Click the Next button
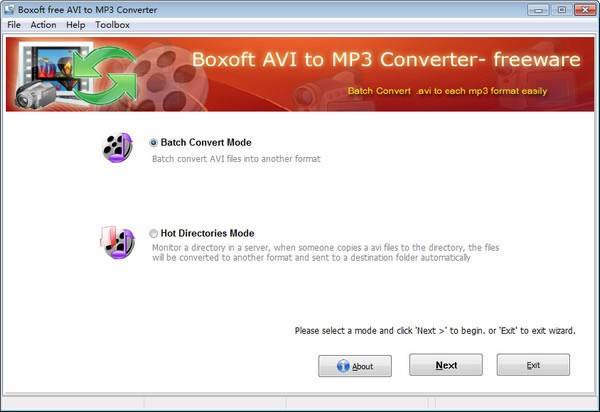The height and width of the screenshot is (412, 600). pos(446,365)
